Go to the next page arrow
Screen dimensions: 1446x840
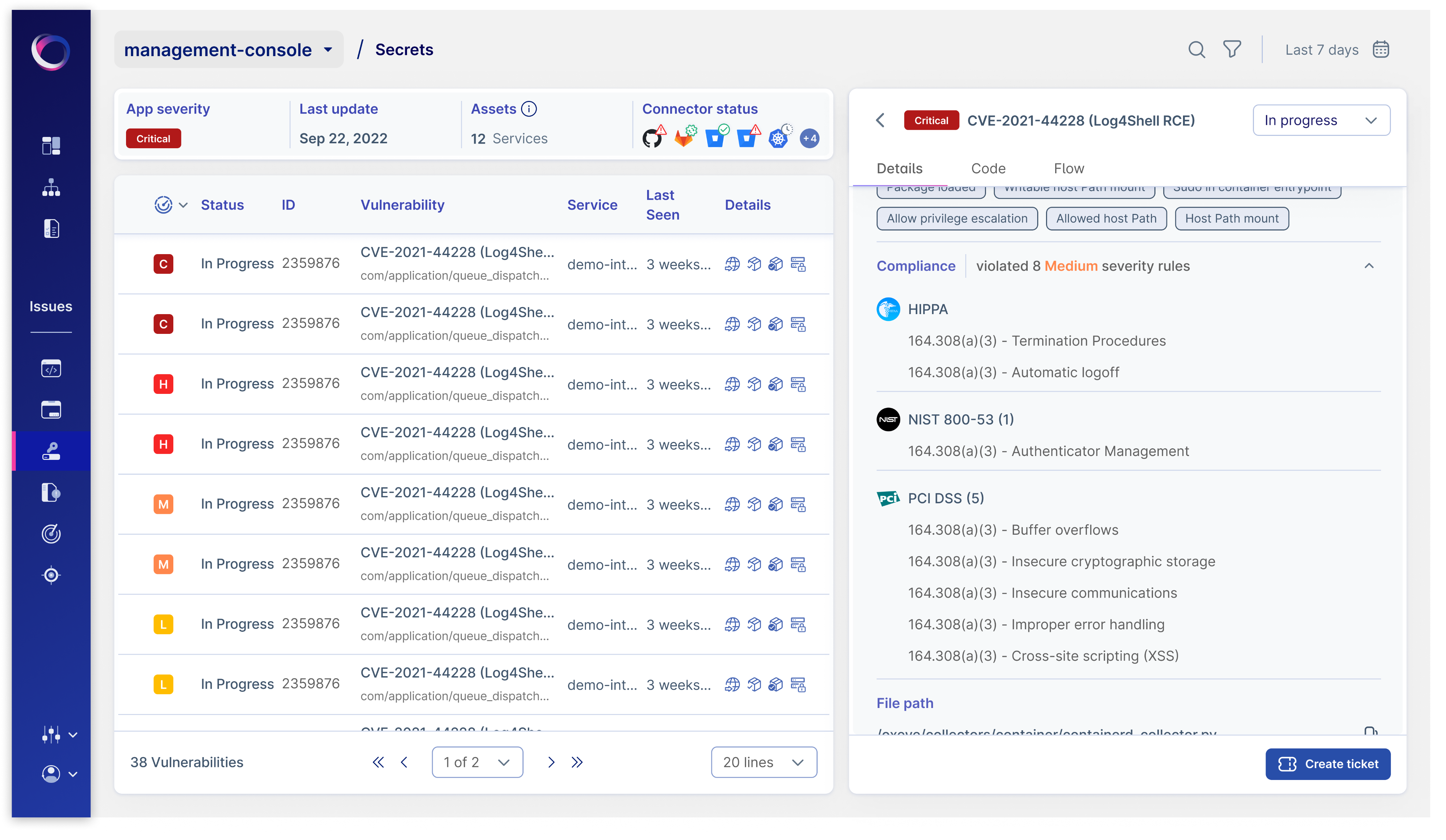(x=551, y=762)
